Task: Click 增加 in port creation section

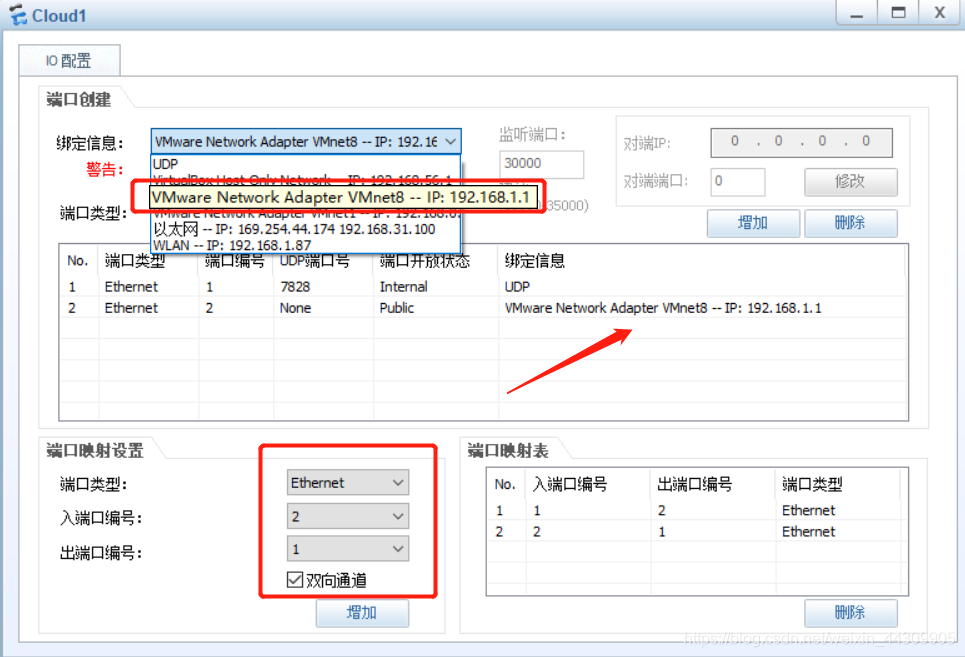Action: [x=753, y=222]
